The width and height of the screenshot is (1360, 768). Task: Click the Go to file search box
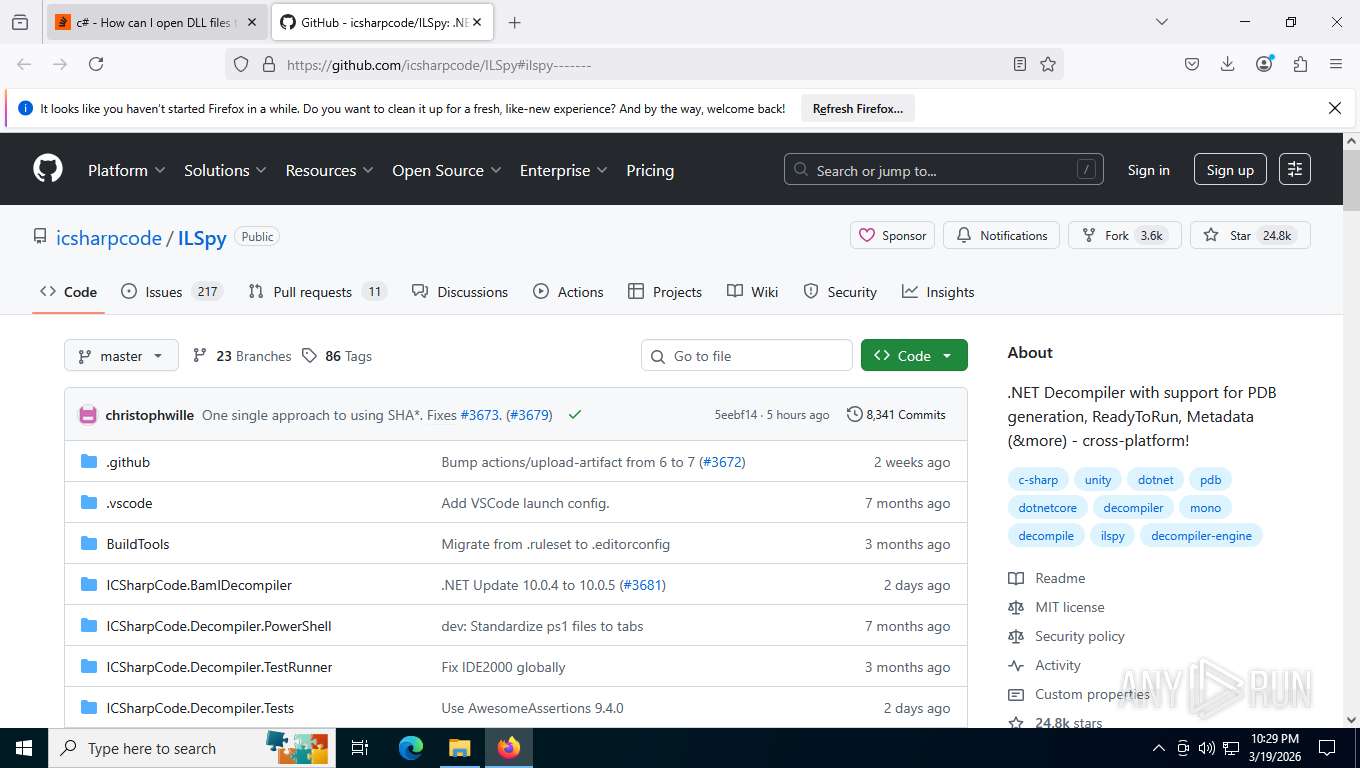click(x=746, y=356)
